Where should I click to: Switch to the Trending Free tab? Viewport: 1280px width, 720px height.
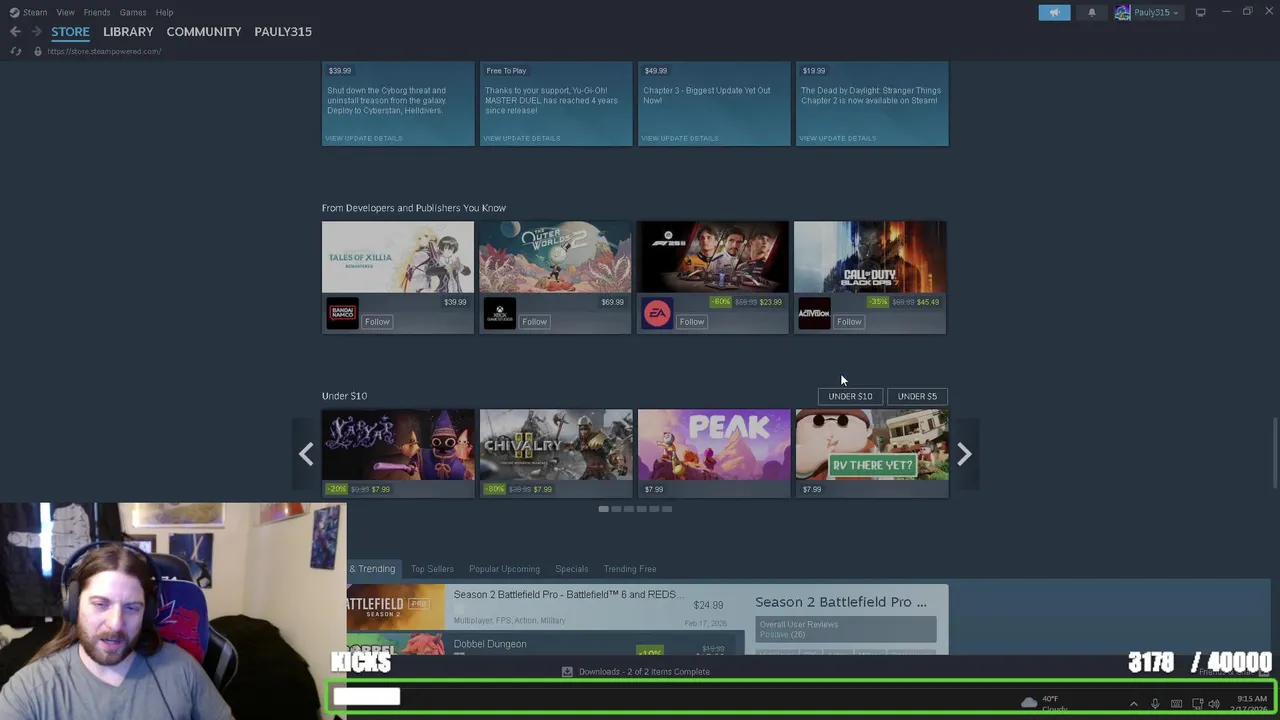[x=630, y=569]
